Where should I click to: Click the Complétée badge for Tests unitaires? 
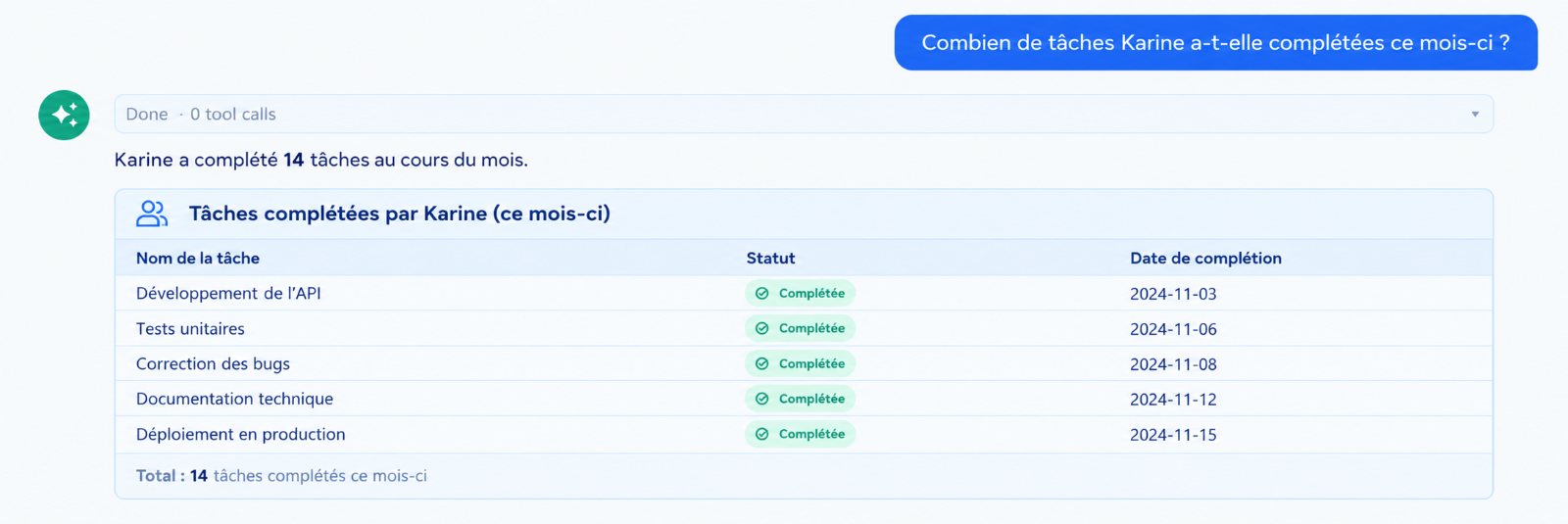click(x=800, y=329)
